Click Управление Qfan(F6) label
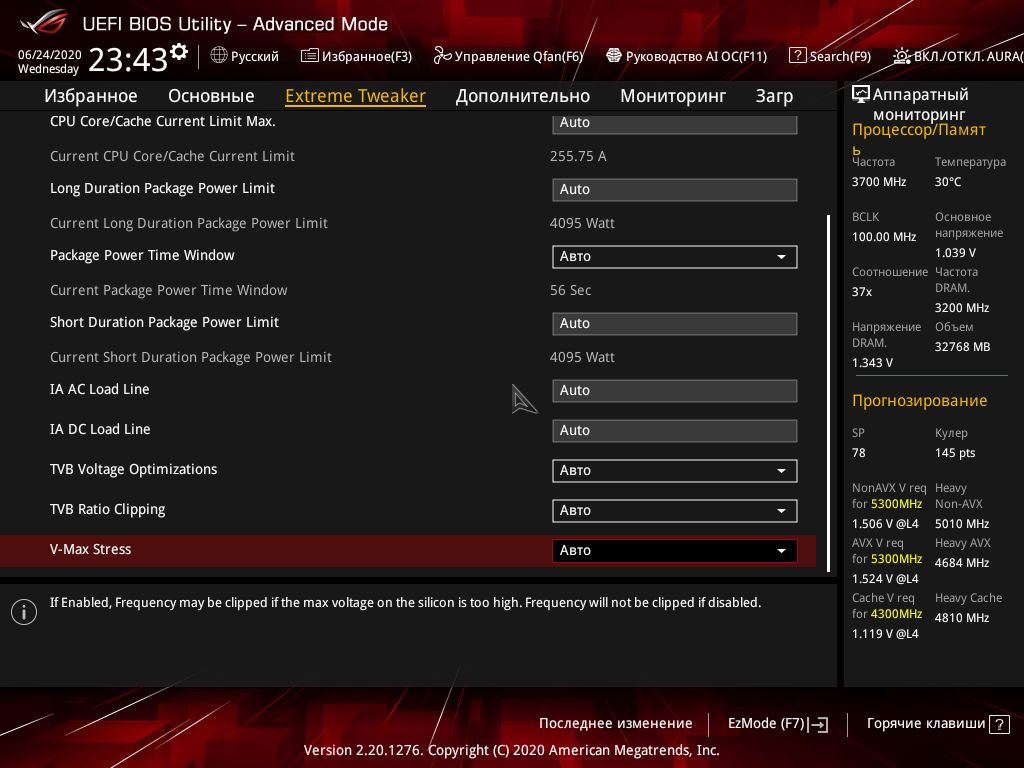This screenshot has height=768, width=1024. pyautogui.click(x=519, y=56)
